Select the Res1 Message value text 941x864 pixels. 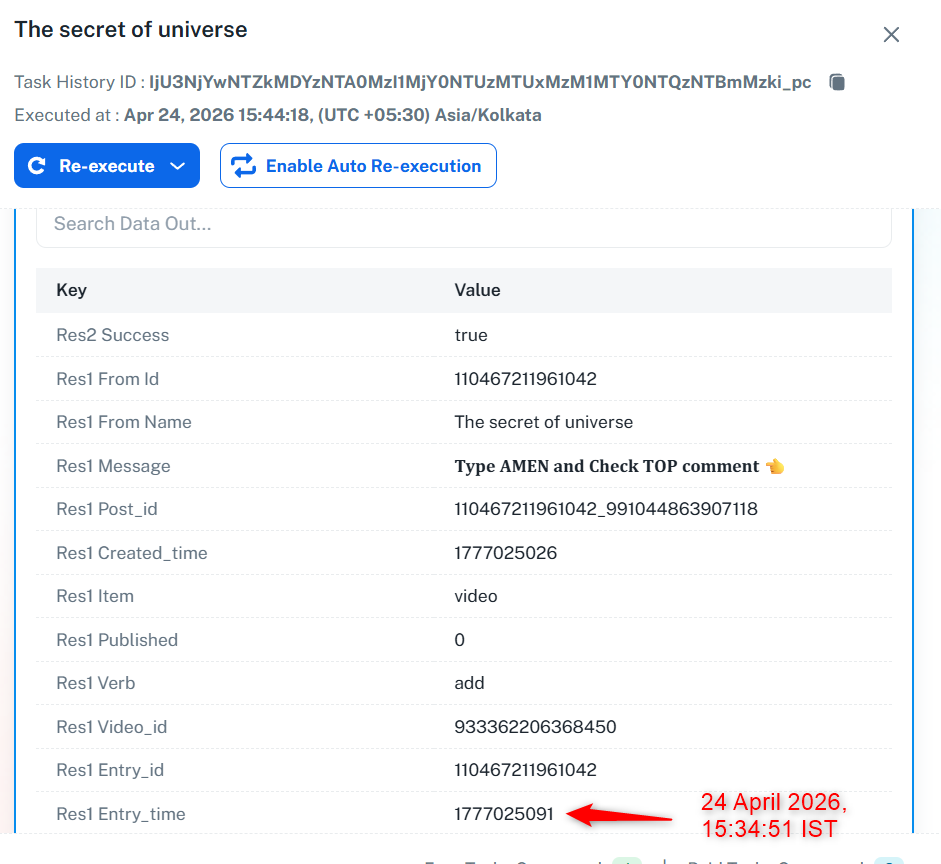coord(606,466)
